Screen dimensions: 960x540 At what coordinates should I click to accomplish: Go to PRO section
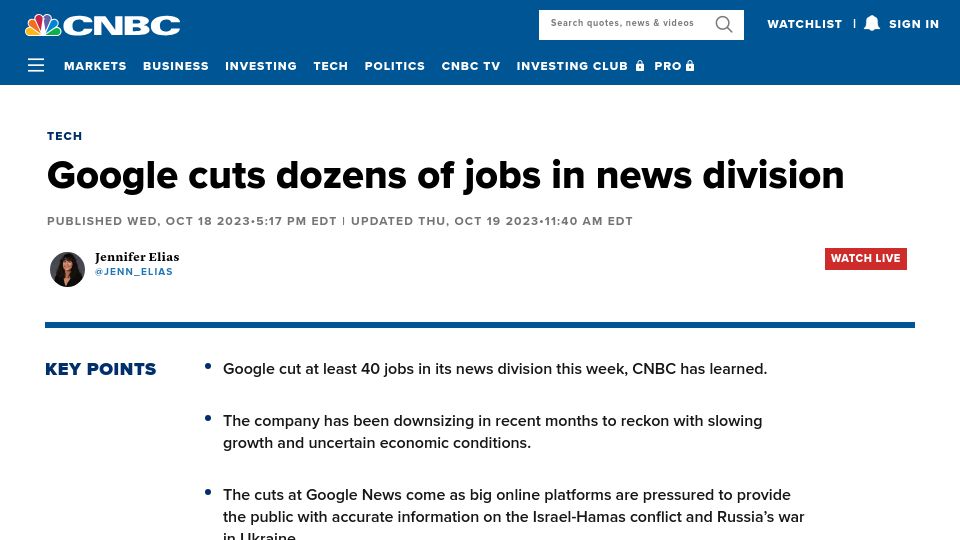(667, 66)
